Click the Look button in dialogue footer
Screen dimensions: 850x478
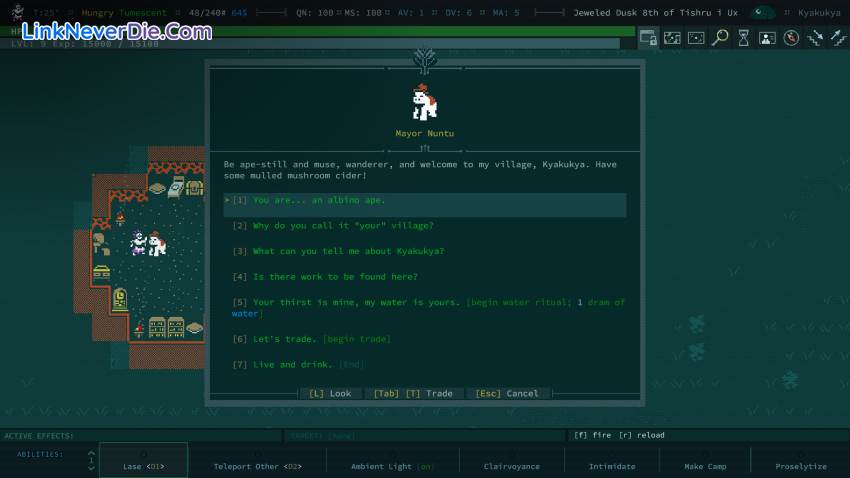330,393
